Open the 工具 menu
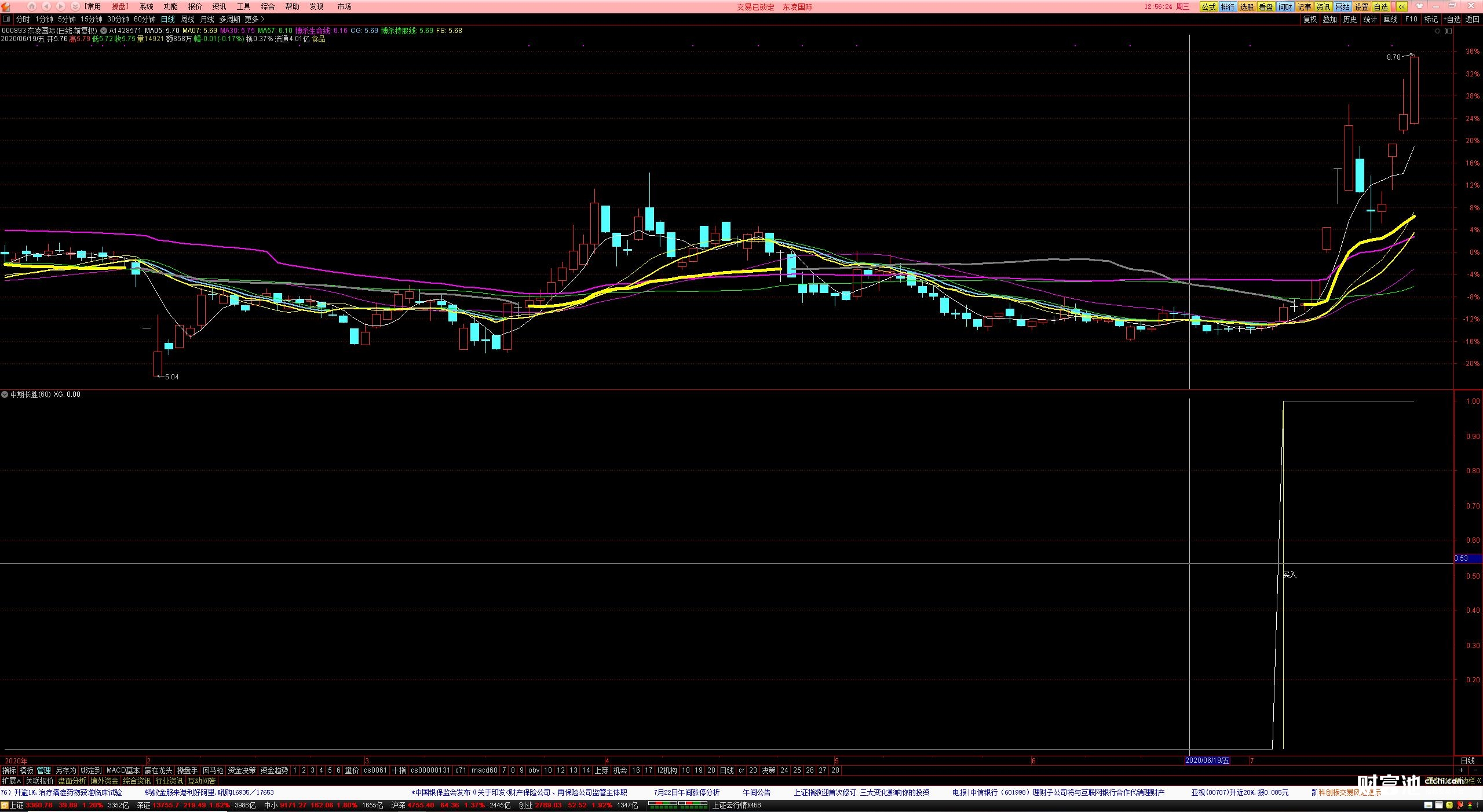 [x=243, y=6]
